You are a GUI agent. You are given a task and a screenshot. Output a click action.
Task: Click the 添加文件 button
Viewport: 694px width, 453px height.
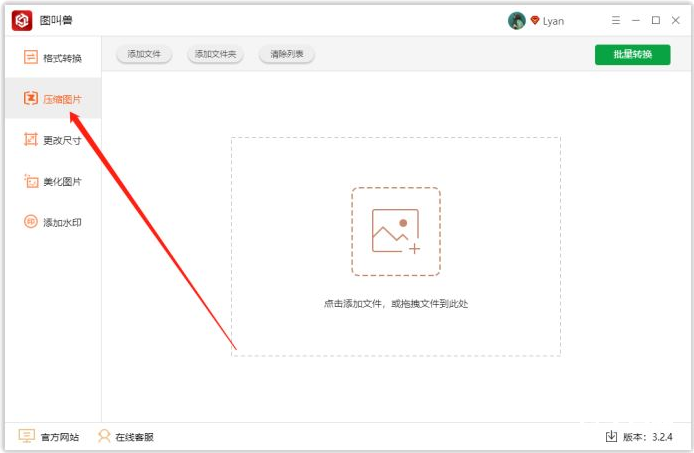(x=144, y=54)
